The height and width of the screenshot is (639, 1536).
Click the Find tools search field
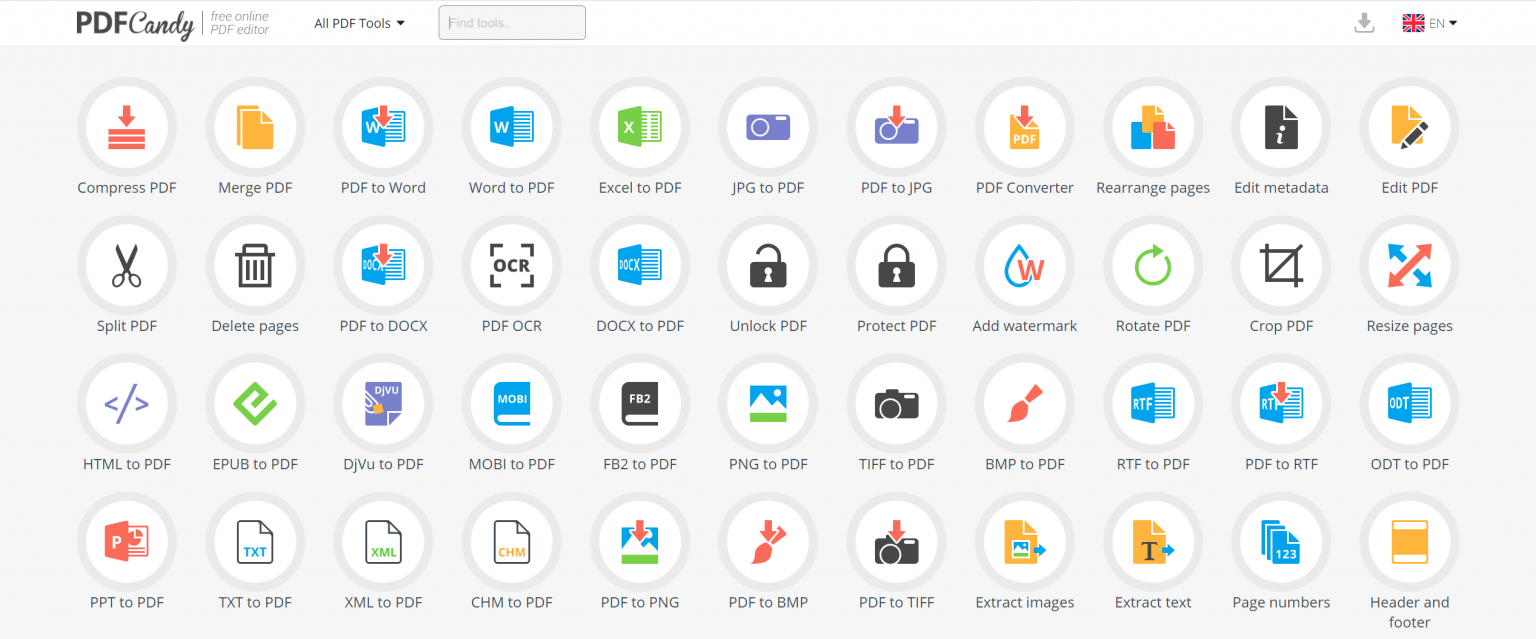[x=512, y=23]
